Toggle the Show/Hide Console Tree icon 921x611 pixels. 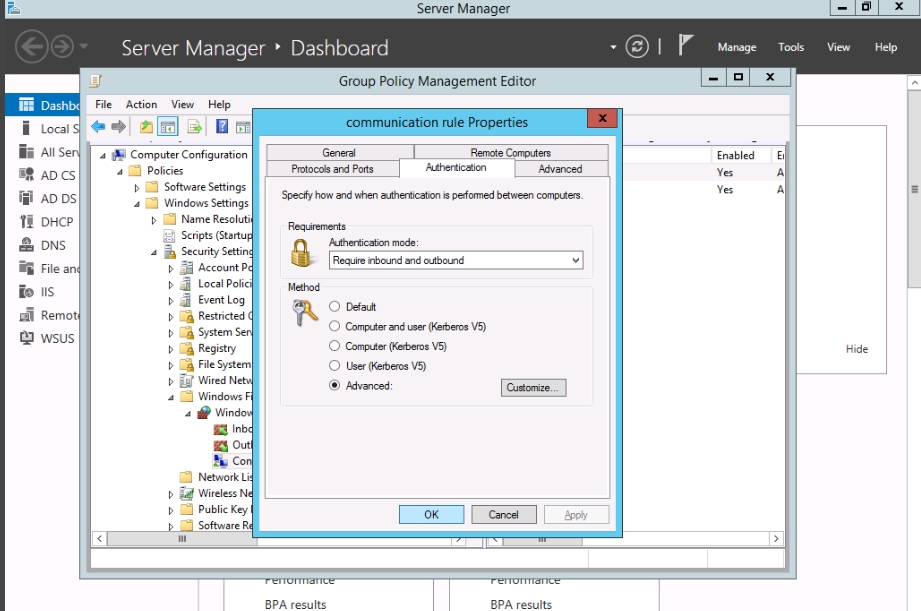pos(168,127)
